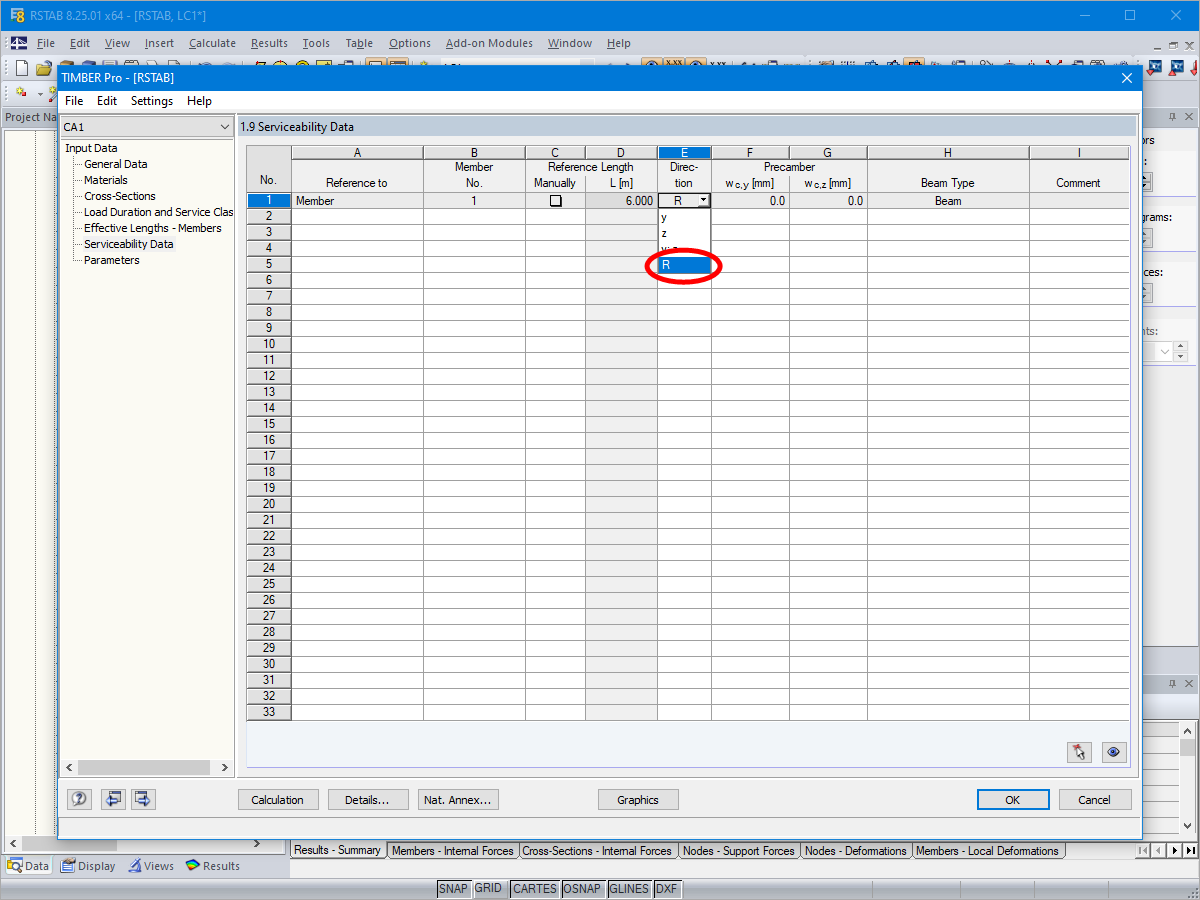
Task: Toggle GRID in the status bar
Action: 488,888
